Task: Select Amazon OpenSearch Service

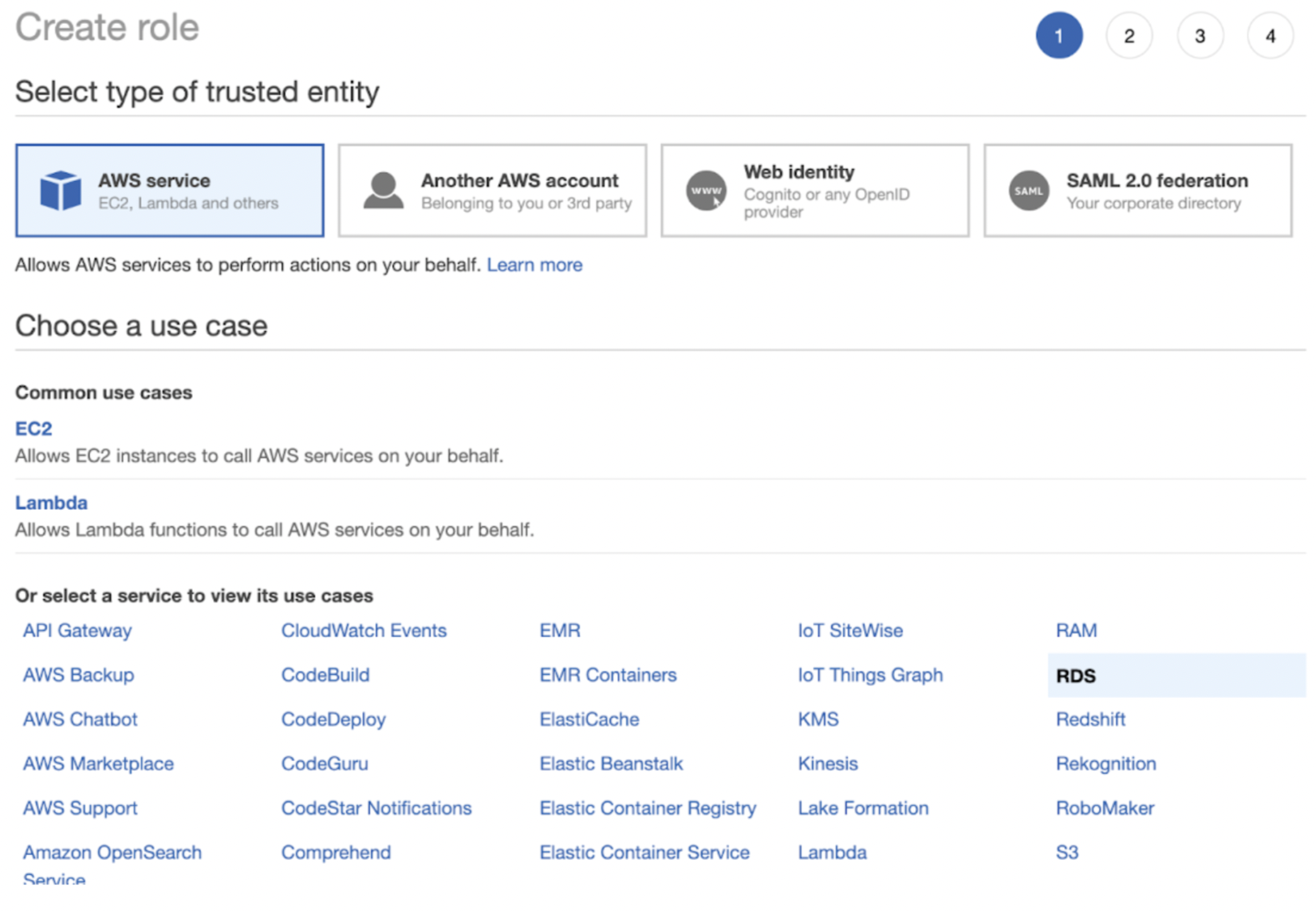Action: pos(112,865)
